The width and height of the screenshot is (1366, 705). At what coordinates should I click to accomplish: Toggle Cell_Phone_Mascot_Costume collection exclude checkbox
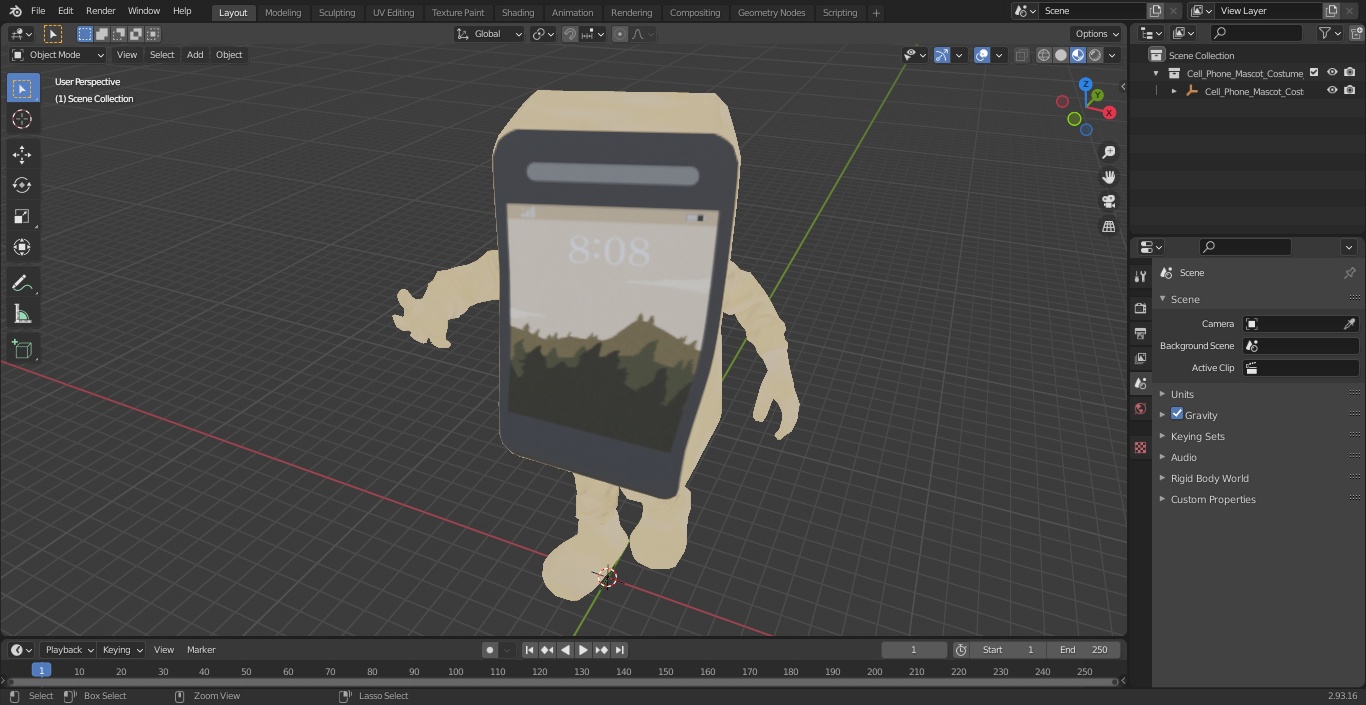click(x=1314, y=72)
